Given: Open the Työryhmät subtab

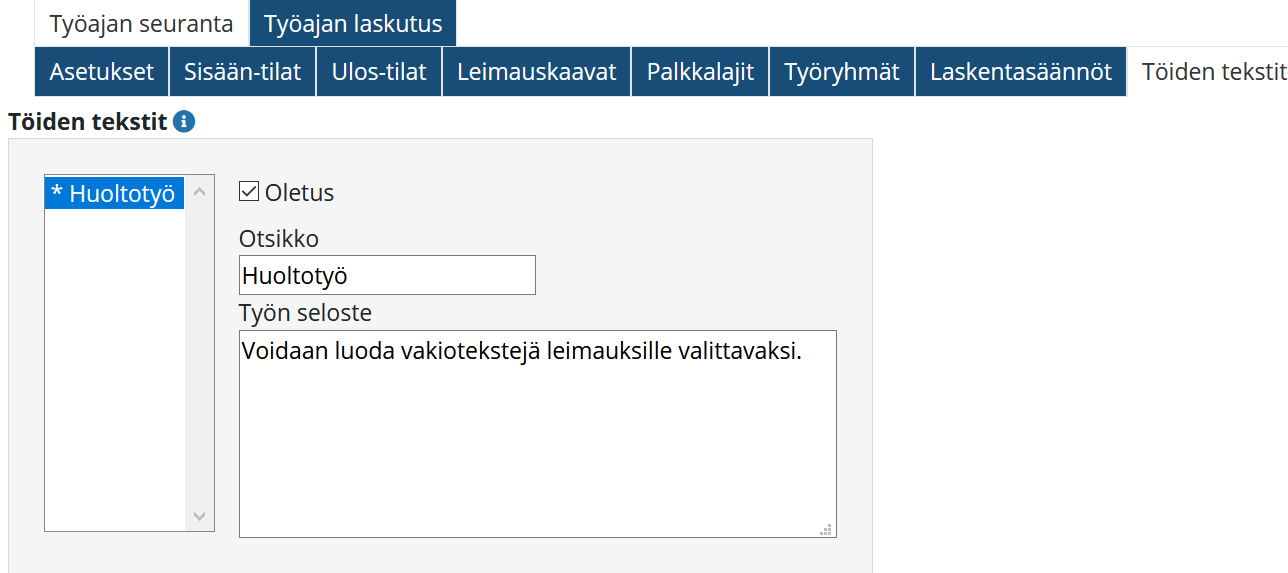Looking at the screenshot, I should (x=842, y=72).
